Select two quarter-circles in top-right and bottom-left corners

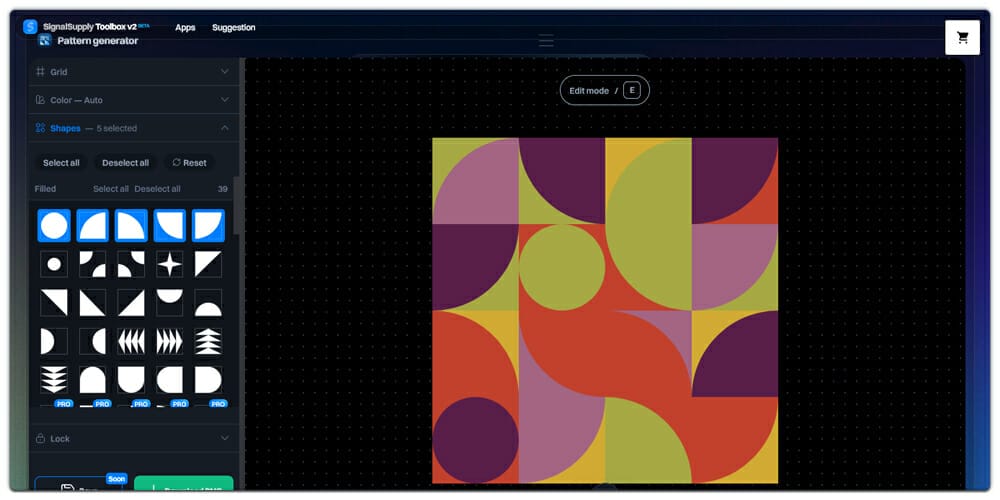(x=131, y=264)
